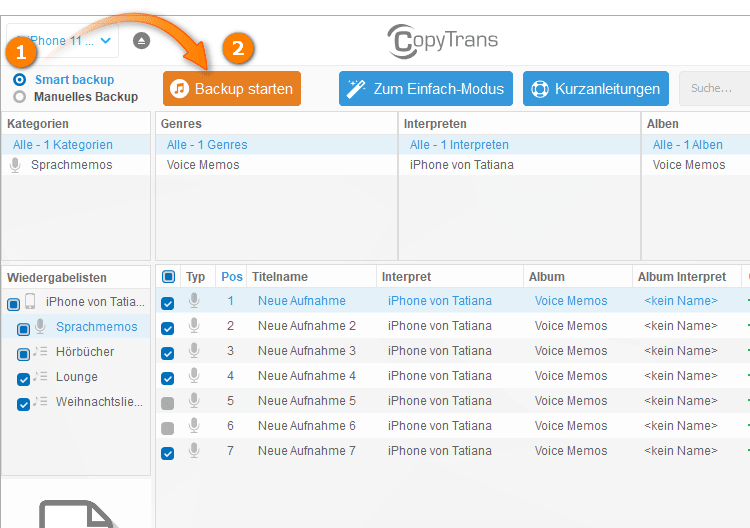
Task: Click microphone icon in Neue Aufnahme 1 row
Action: pyautogui.click(x=194, y=300)
